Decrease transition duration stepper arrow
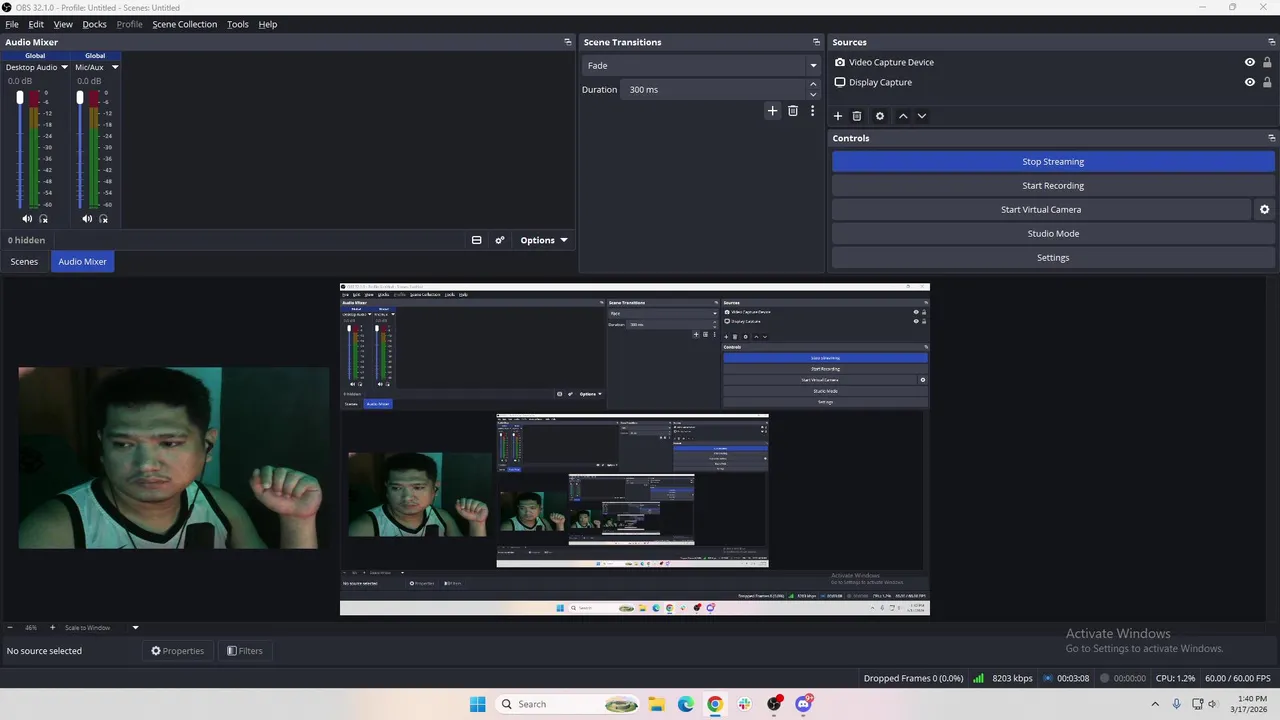Screen dimensions: 1280x720 click(x=813, y=94)
